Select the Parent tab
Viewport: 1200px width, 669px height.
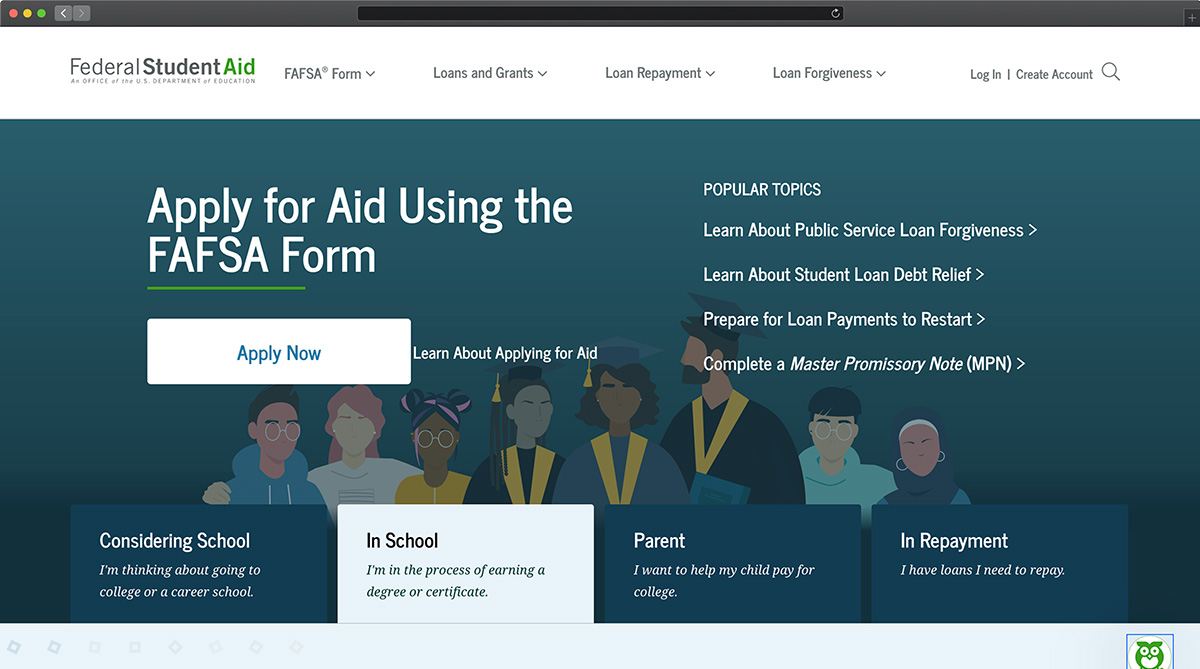tap(732, 563)
